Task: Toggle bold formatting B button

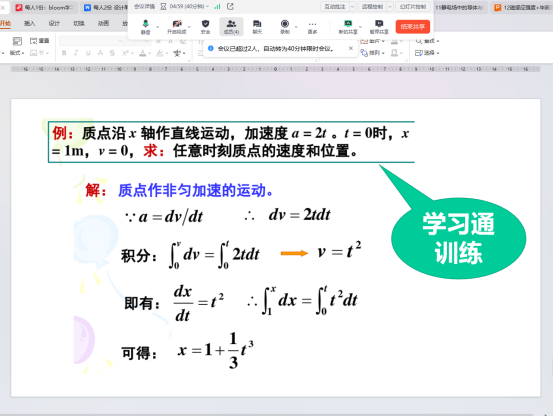Action: 64,53
